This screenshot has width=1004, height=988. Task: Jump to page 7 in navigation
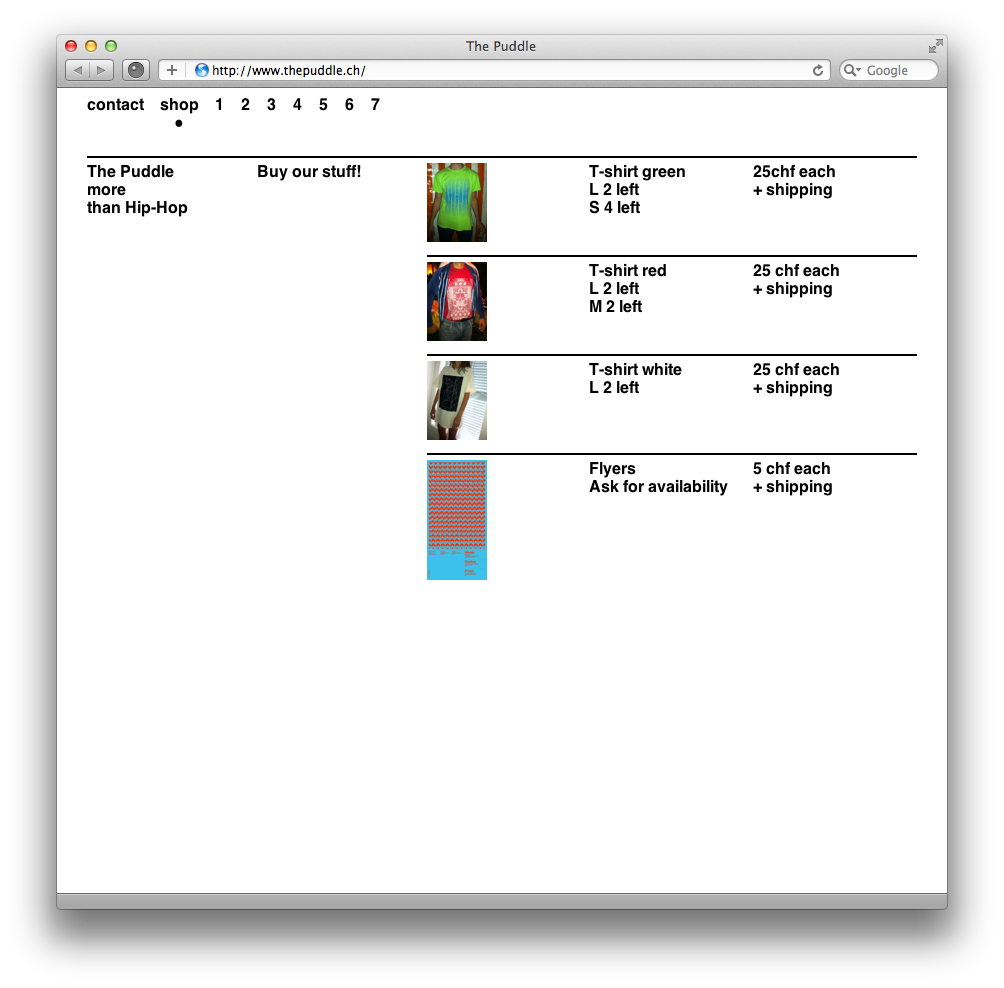click(x=375, y=105)
